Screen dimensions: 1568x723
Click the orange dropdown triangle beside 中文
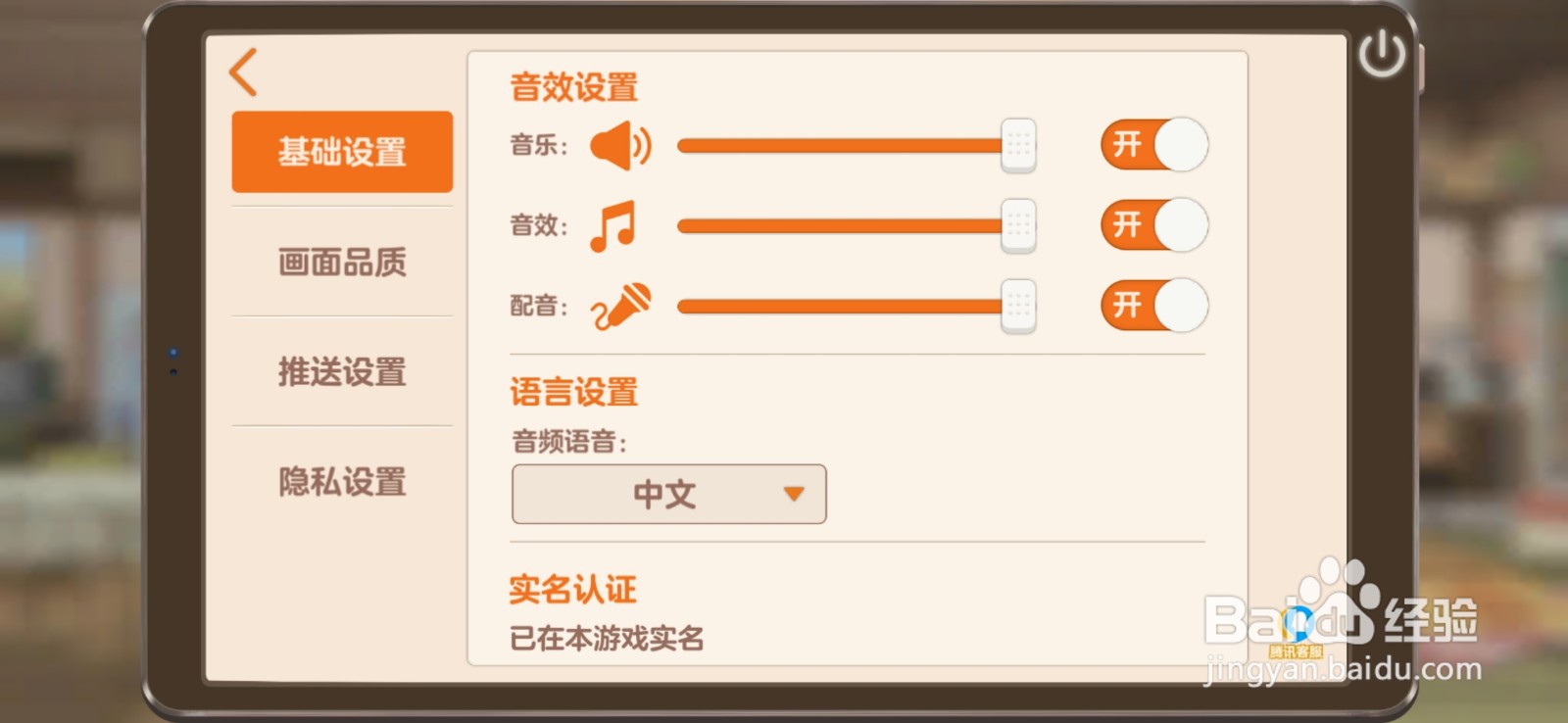tap(796, 495)
